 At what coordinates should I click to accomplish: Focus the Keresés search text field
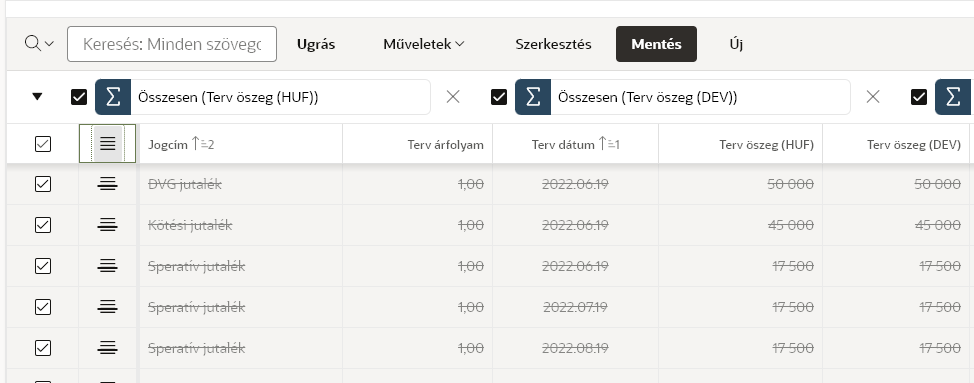tap(171, 44)
